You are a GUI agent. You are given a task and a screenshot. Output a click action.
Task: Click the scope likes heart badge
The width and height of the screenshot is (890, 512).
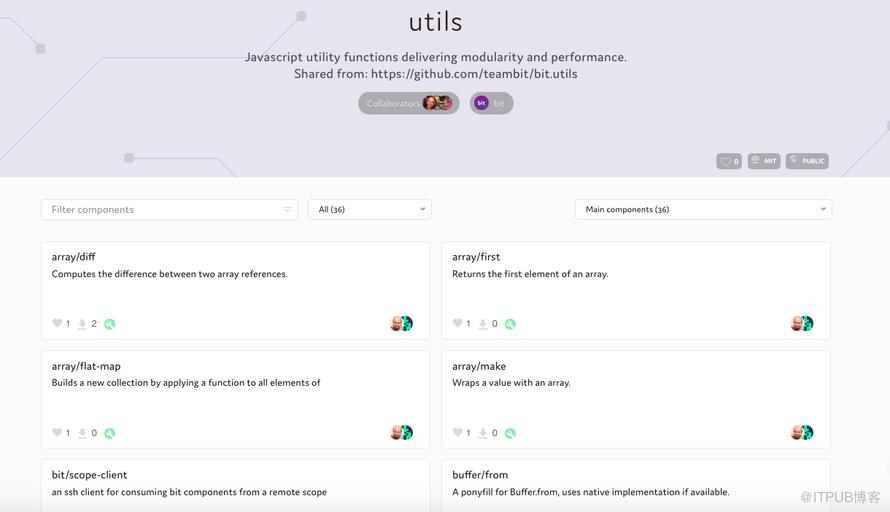729,161
